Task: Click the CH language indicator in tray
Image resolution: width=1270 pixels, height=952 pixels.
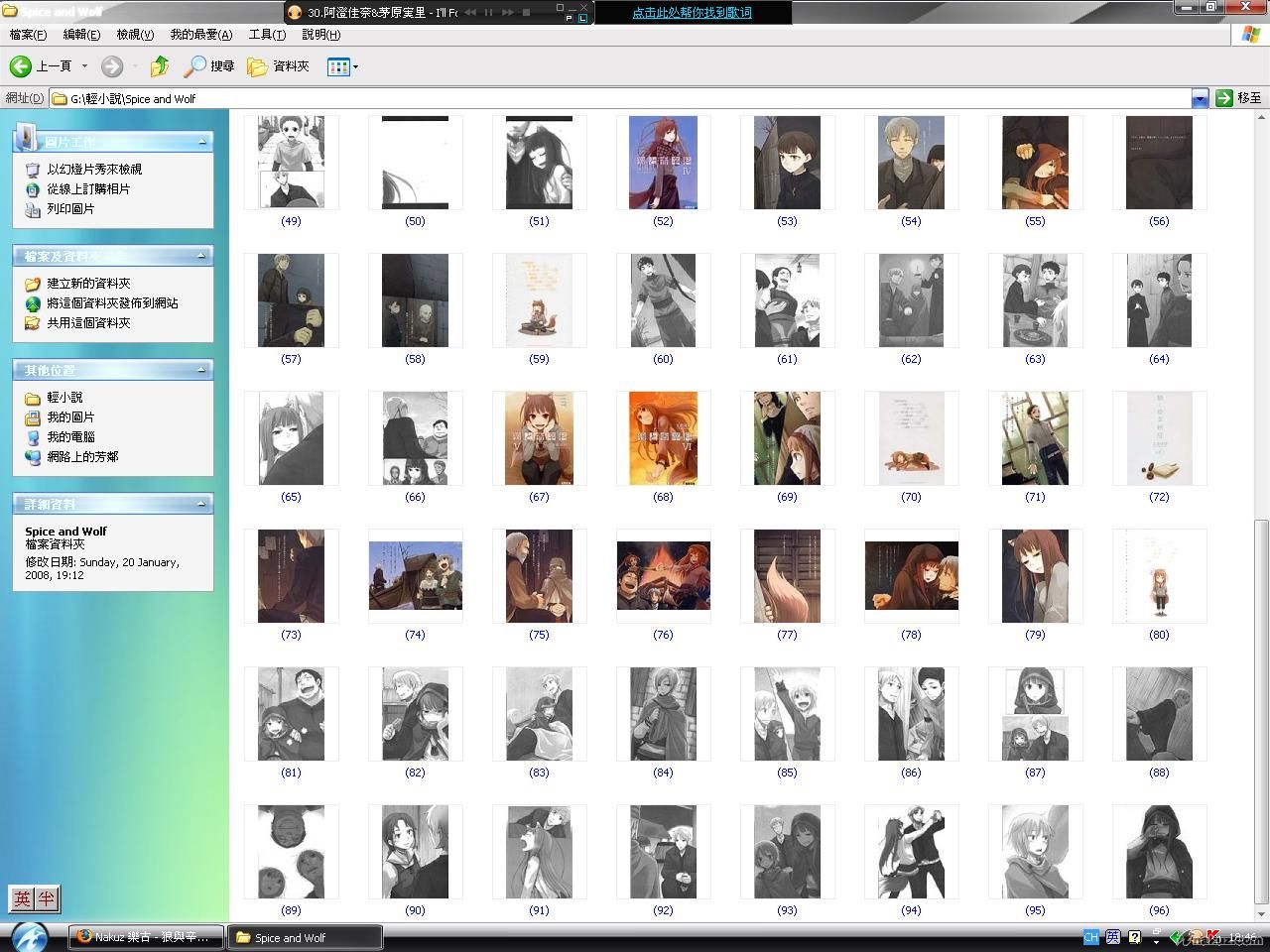Action: 1090,937
